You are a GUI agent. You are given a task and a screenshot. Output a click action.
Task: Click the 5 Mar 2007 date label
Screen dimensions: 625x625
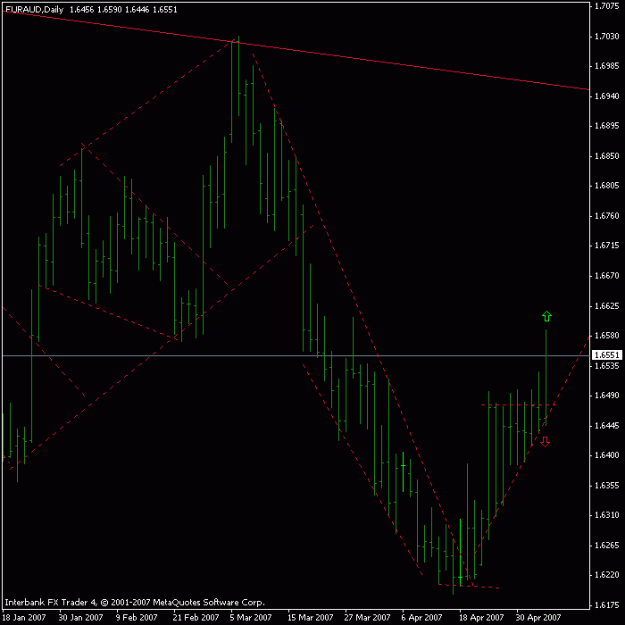click(x=251, y=617)
